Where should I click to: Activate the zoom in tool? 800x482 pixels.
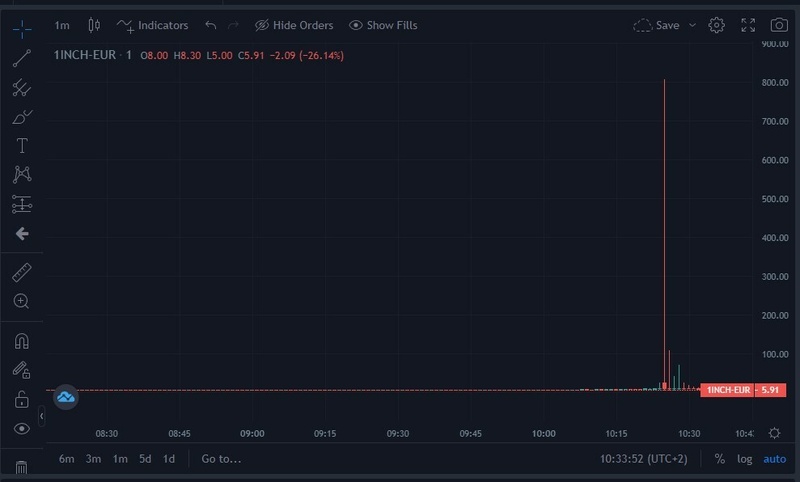21,301
